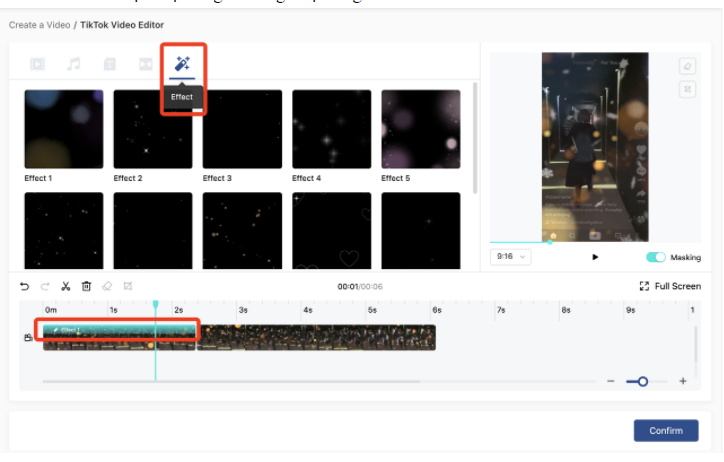Click the Confirm button
The image size is (724, 462).
(x=666, y=431)
